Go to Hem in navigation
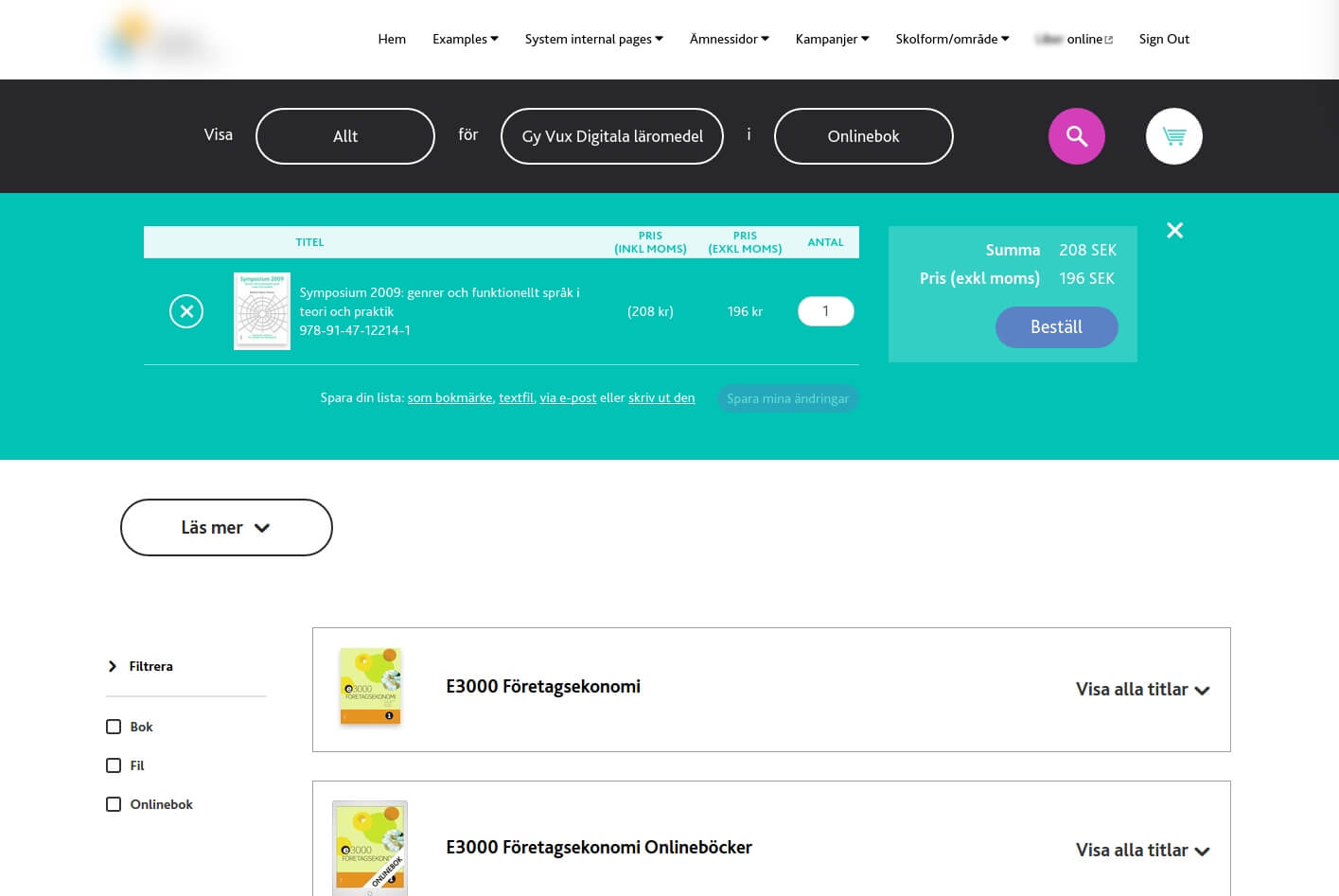The image size is (1339, 896). (392, 39)
